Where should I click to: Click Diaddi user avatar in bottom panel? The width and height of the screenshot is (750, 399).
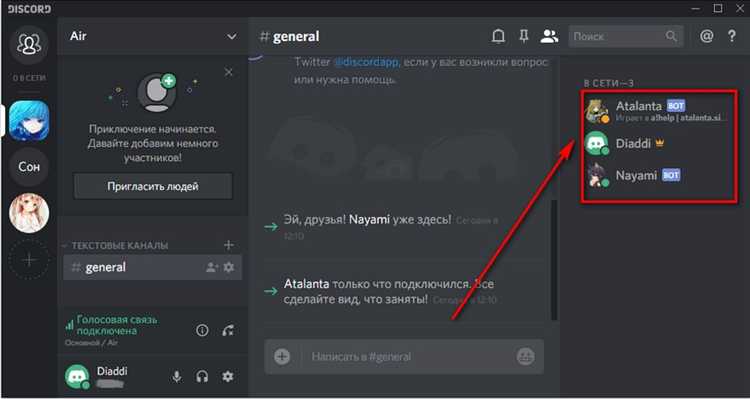click(77, 377)
